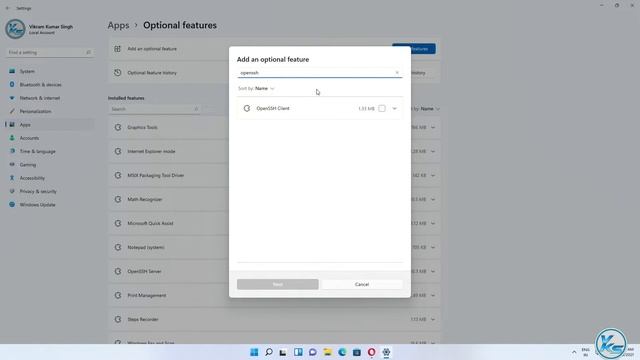Image resolution: width=640 pixels, height=360 pixels.
Task: Click the Cancel button in dialog
Action: [x=362, y=284]
